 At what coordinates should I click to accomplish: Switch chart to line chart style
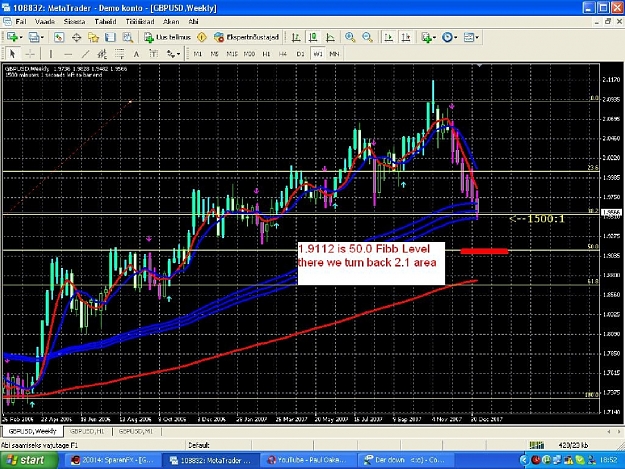coord(330,37)
